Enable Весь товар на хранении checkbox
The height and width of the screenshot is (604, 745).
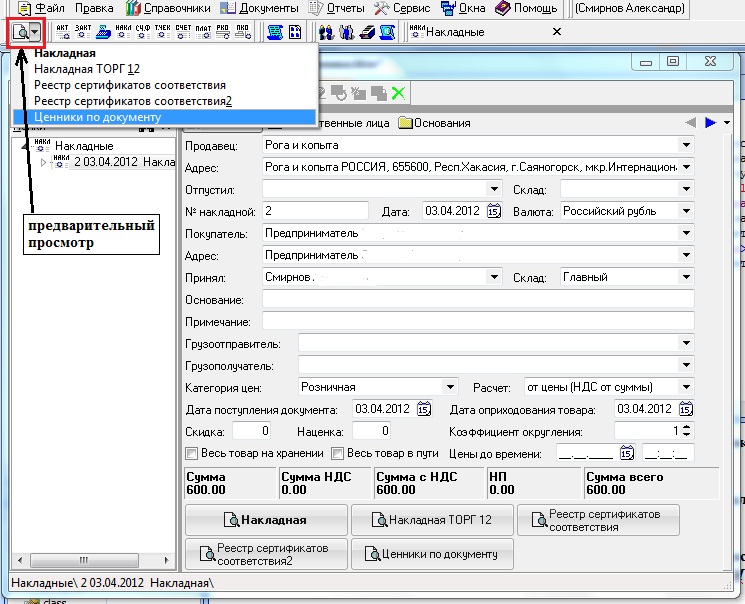pos(191,453)
